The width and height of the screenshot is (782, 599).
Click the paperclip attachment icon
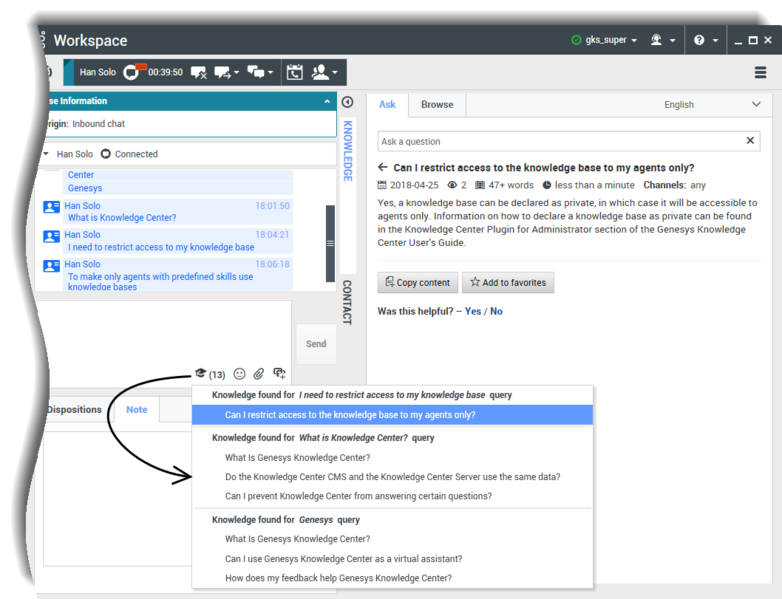pos(259,374)
